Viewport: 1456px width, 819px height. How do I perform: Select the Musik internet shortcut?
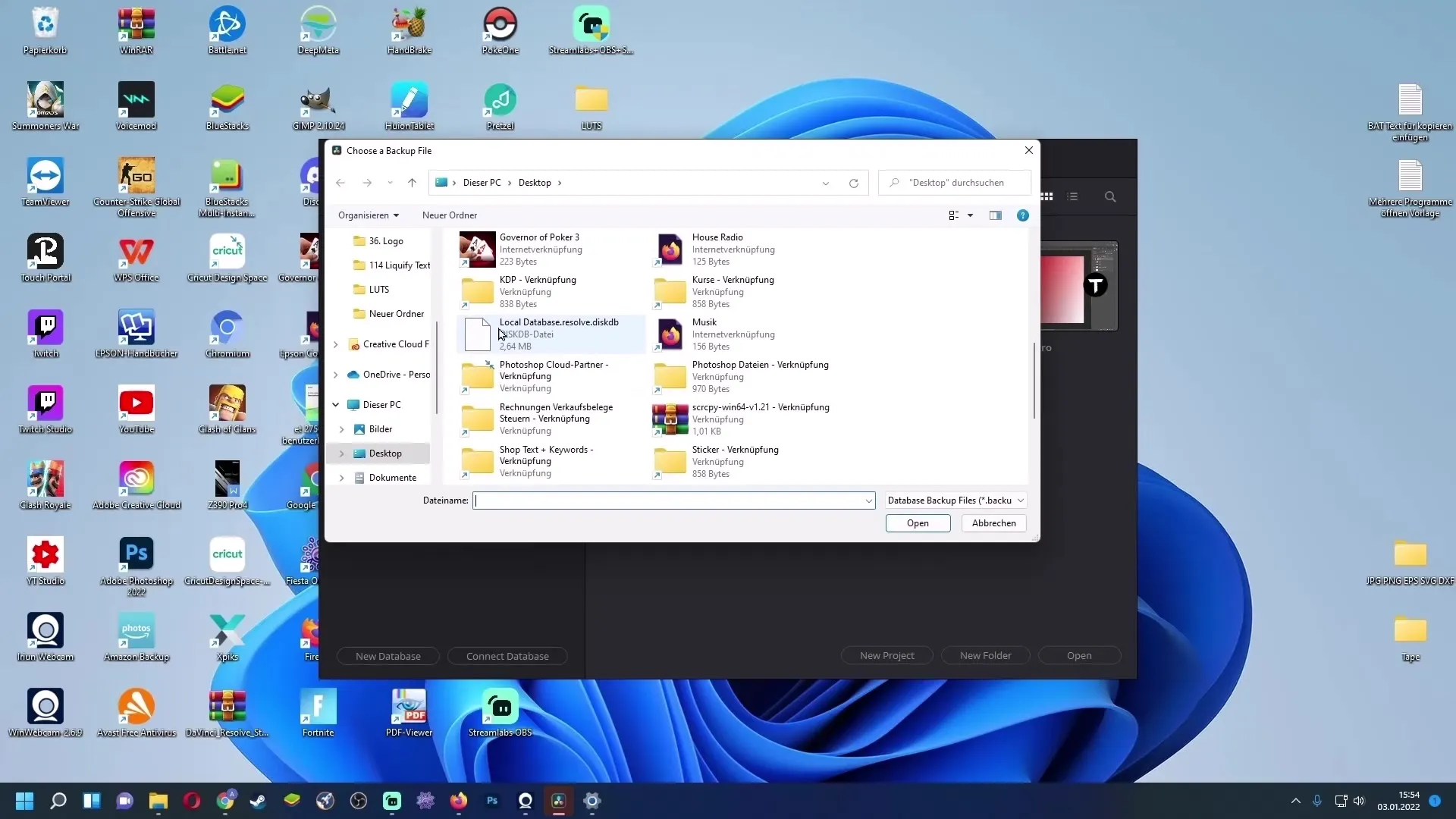(x=743, y=334)
